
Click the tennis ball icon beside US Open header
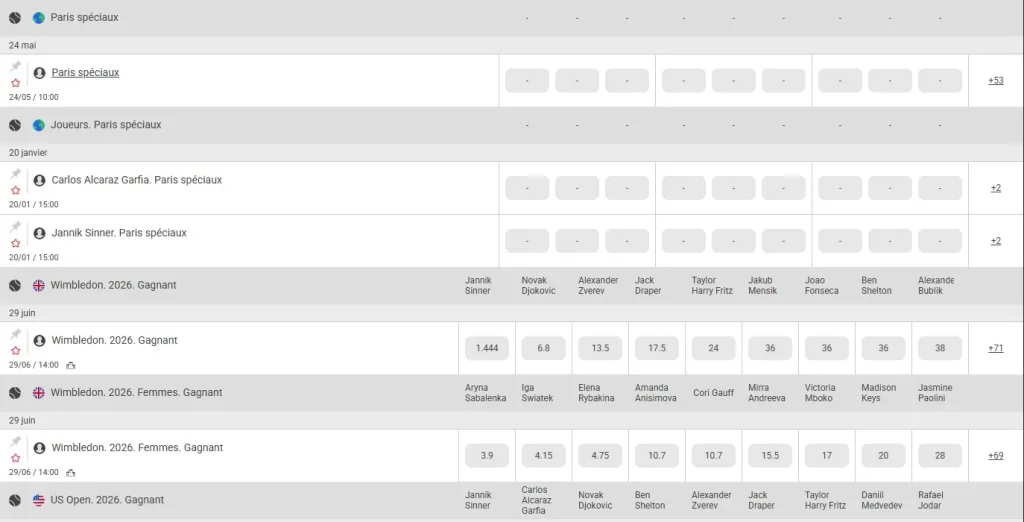coord(15,500)
